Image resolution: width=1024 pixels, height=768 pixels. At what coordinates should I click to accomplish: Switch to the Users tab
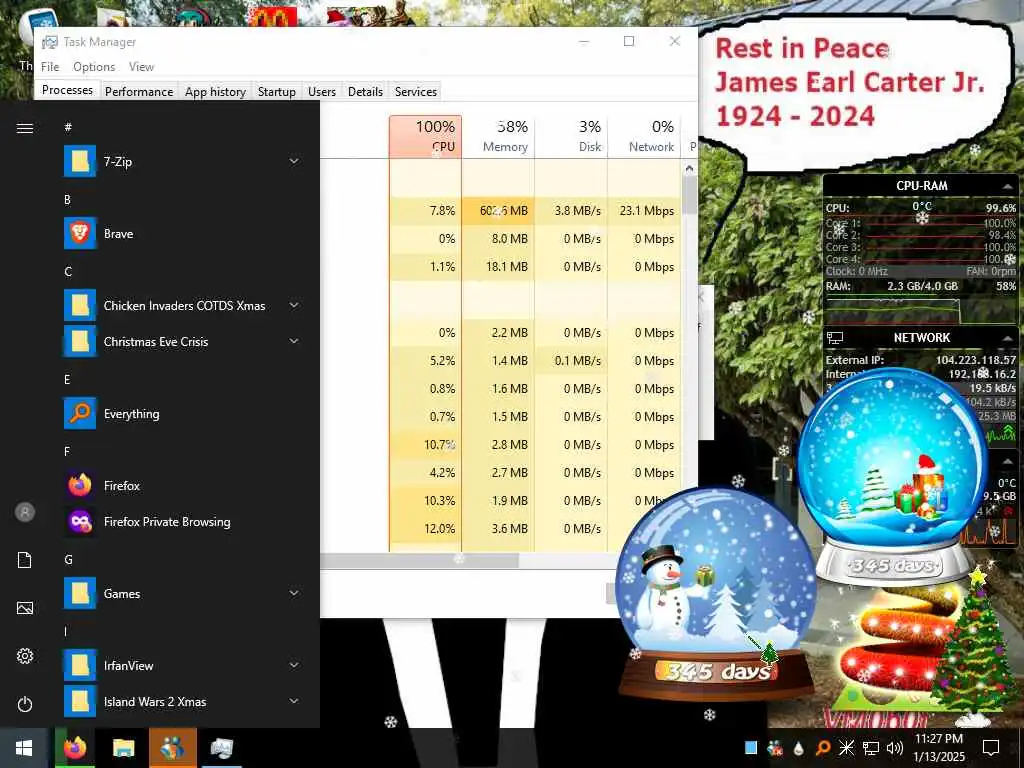tap(322, 91)
